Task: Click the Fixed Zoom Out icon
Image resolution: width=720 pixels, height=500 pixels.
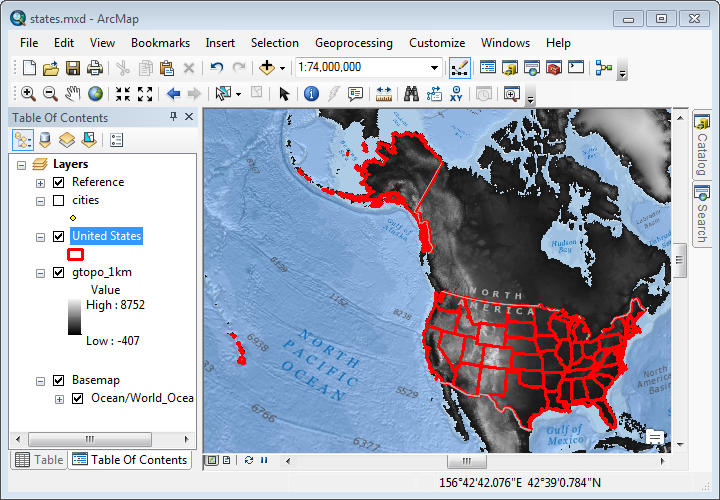Action: point(145,94)
